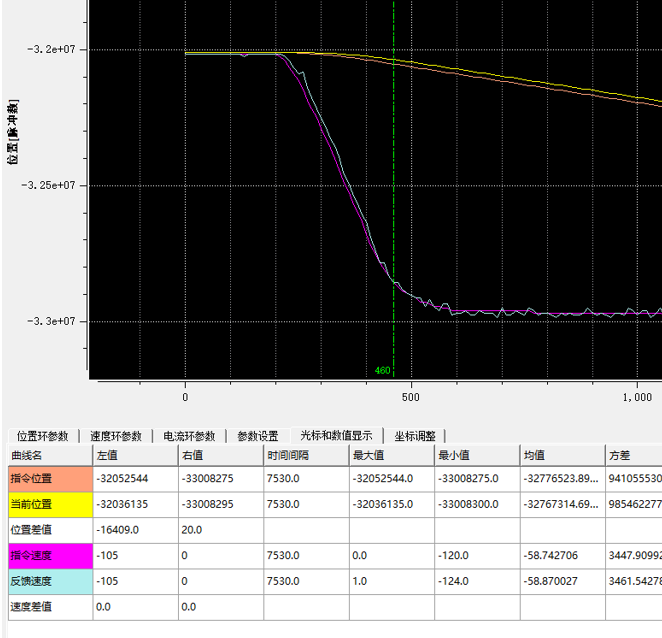Screen dimensions: 662x638
Task: Select the mean value -58.742706 cell
Action: coord(562,556)
